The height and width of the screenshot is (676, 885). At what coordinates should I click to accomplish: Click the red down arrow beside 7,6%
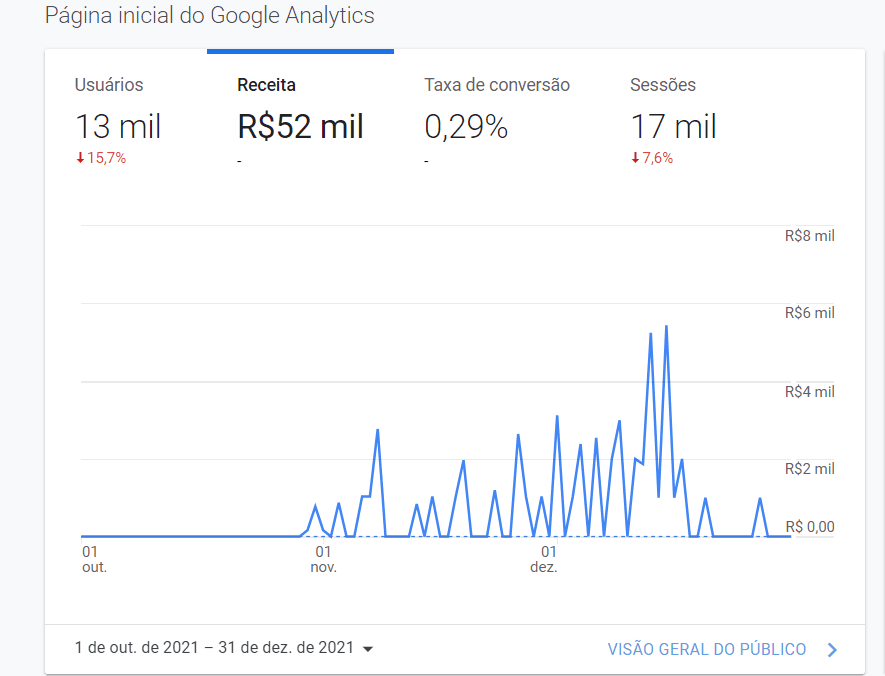point(635,158)
